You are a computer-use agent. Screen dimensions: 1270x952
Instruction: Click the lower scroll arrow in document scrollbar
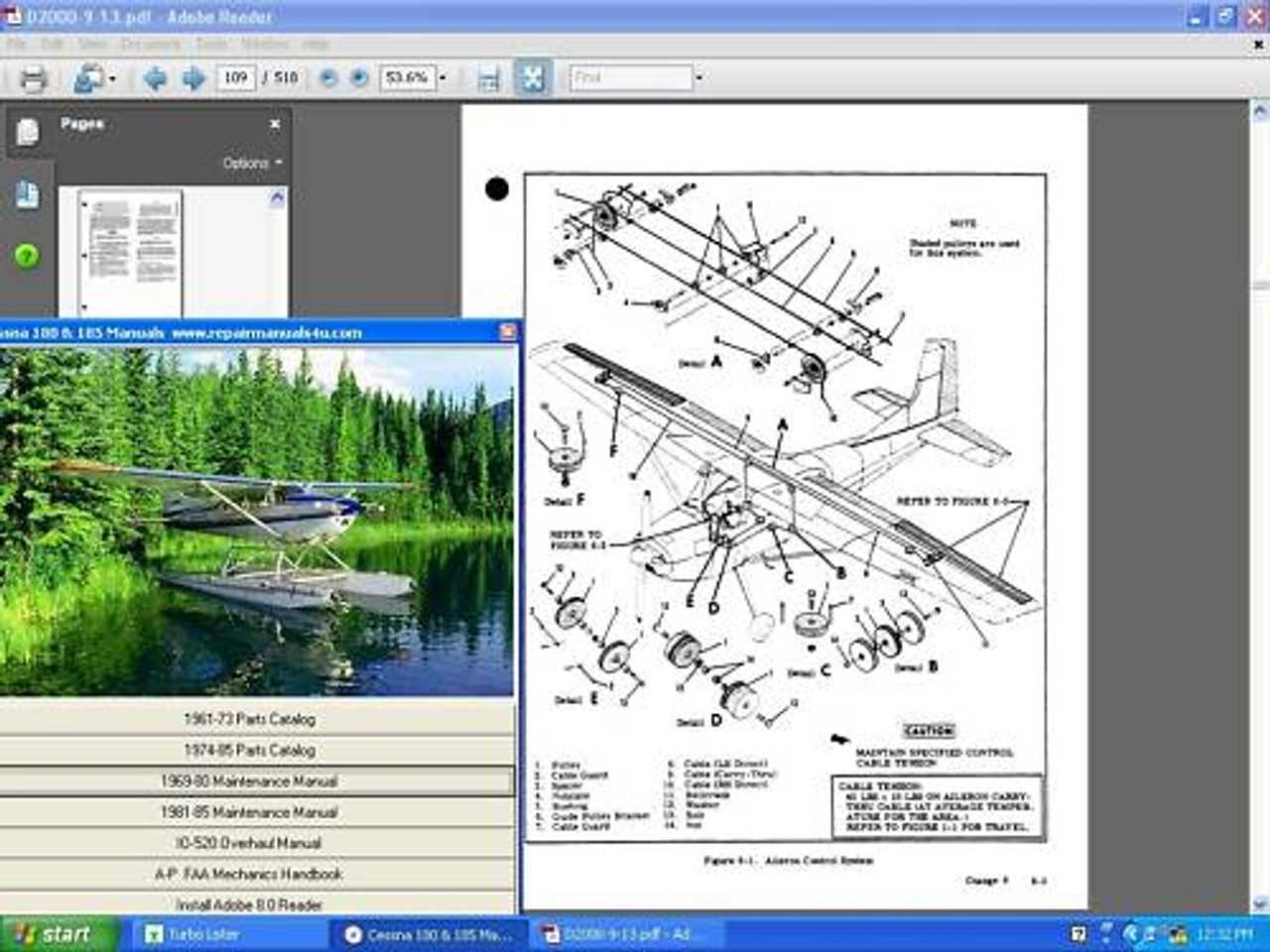pyautogui.click(x=1260, y=904)
